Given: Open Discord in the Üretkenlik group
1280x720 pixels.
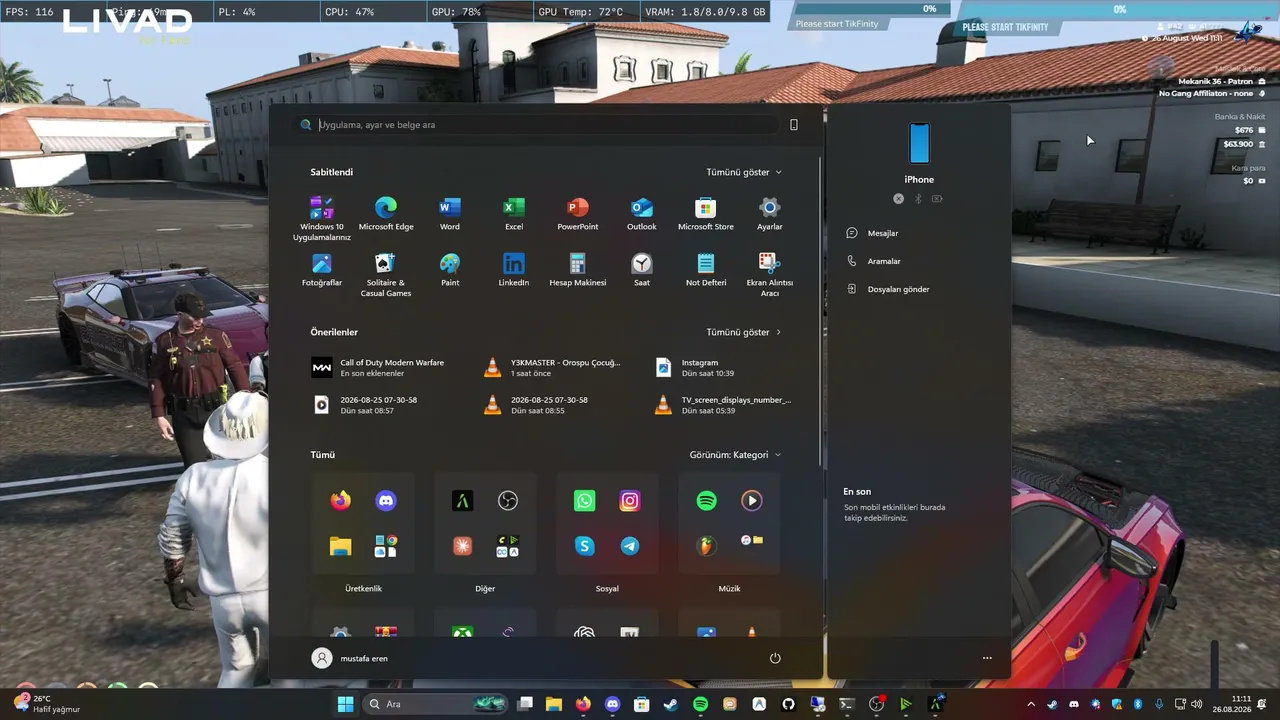Looking at the screenshot, I should (x=386, y=501).
